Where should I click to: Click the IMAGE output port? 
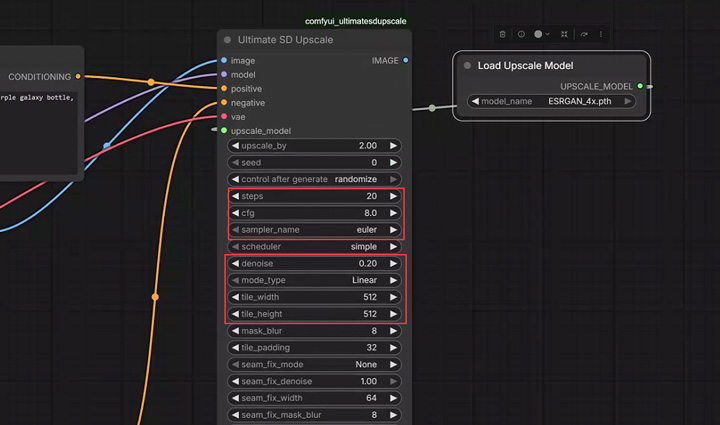click(x=405, y=60)
